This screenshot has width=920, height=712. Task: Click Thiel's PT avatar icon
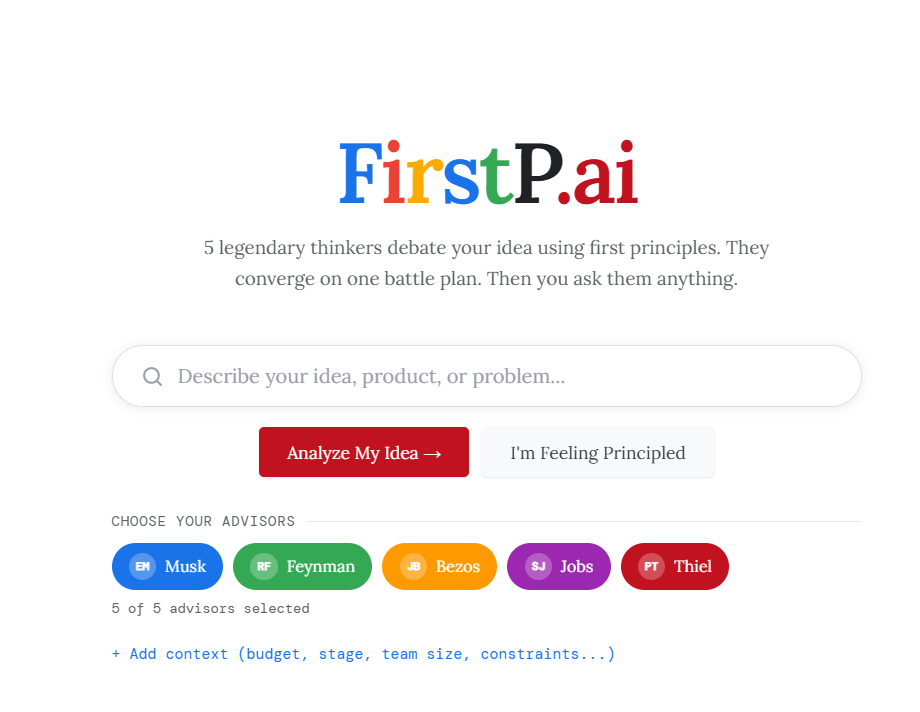650,566
